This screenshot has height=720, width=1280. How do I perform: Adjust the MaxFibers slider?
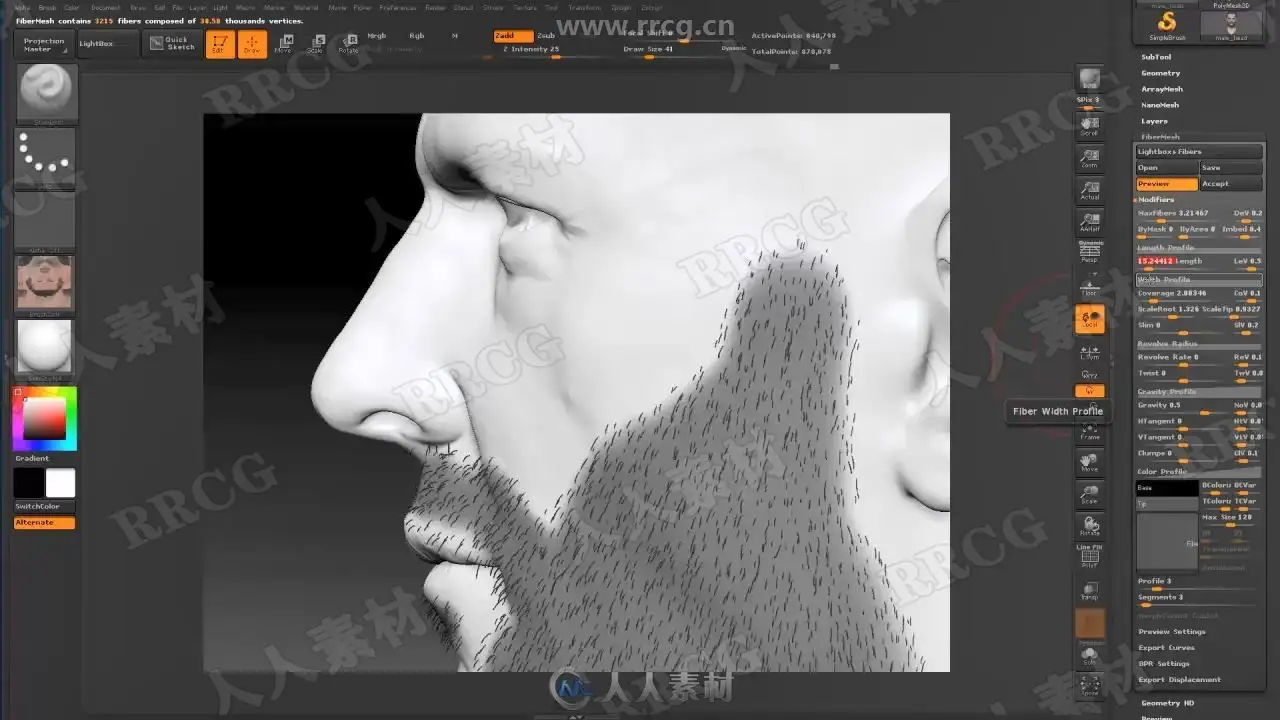(x=1183, y=214)
